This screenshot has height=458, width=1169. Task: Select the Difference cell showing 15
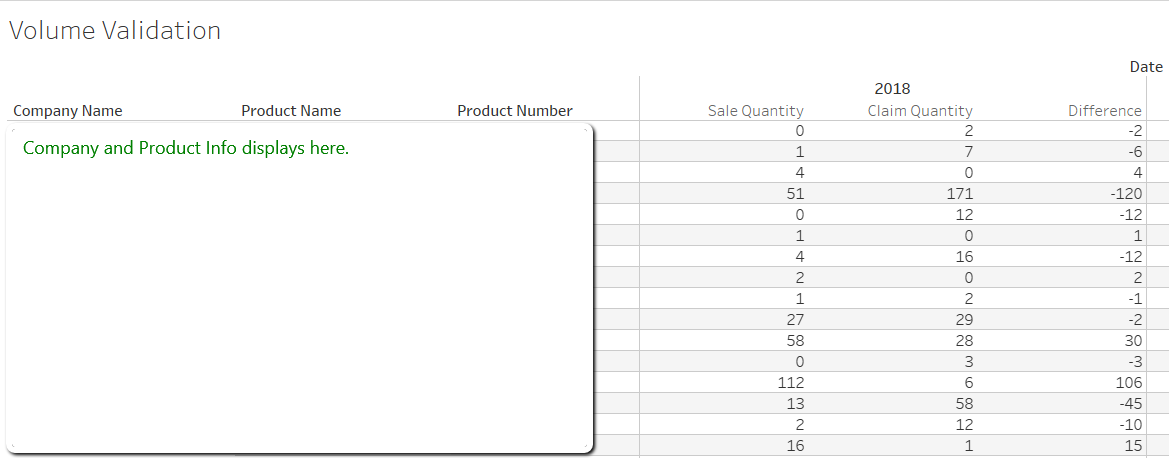pyautogui.click(x=1133, y=446)
